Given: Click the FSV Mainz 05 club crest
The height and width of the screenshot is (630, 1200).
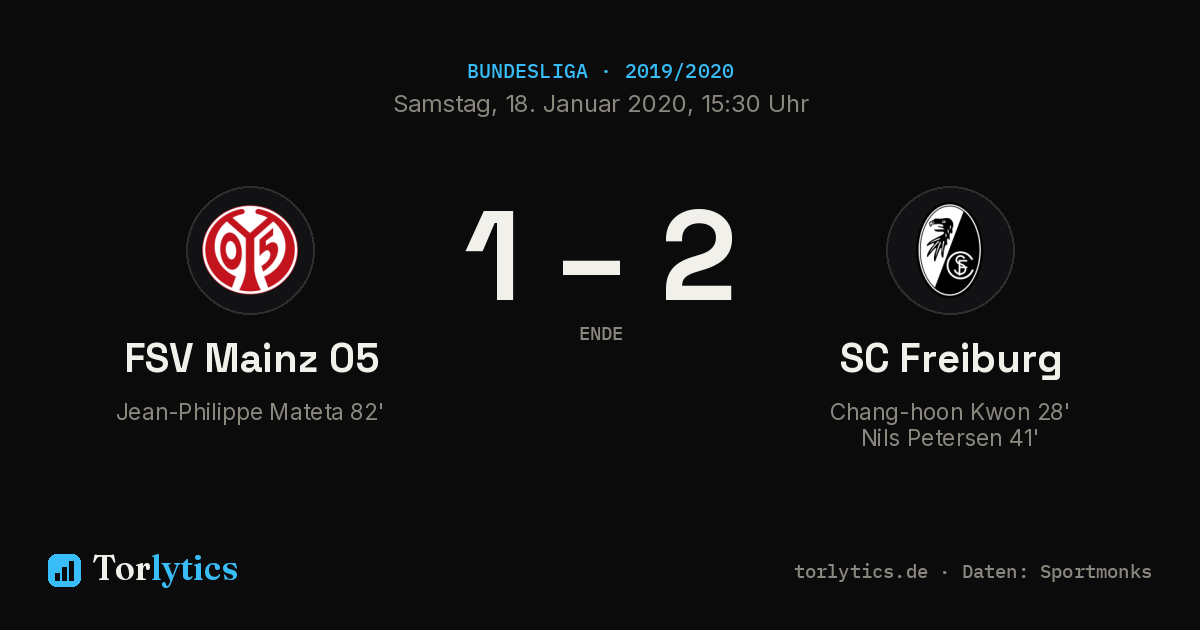Looking at the screenshot, I should coord(250,250).
